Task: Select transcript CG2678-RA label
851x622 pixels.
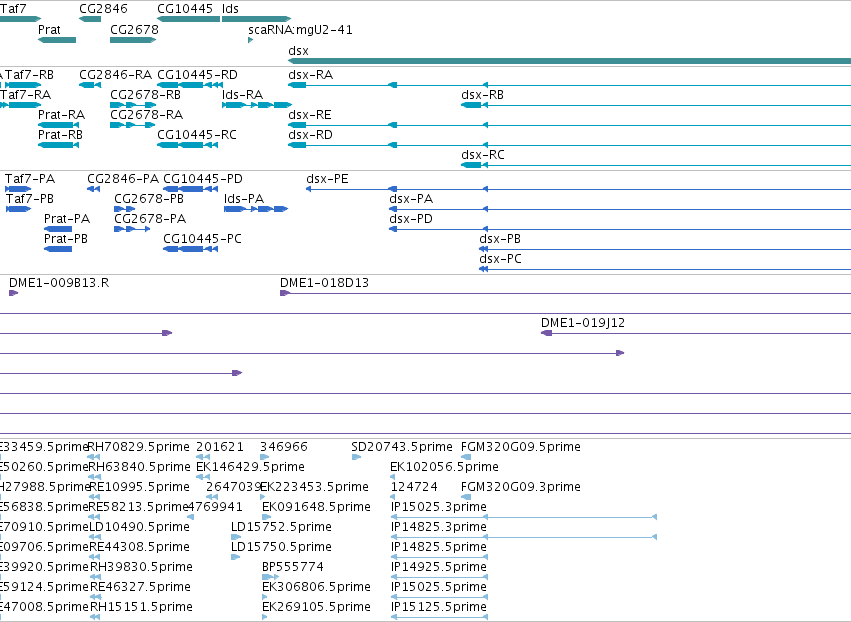Action: (147, 115)
